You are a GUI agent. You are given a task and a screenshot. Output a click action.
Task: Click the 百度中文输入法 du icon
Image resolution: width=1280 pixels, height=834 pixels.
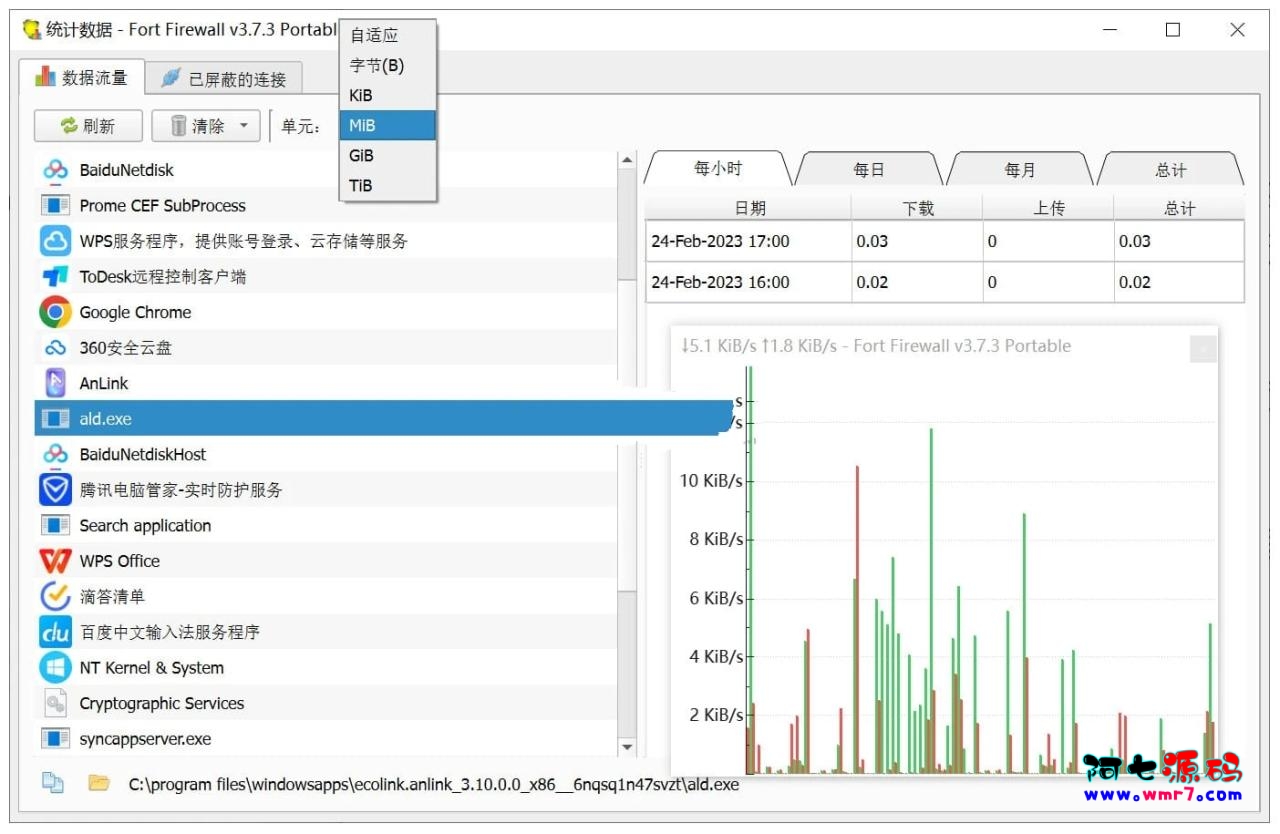click(x=55, y=632)
